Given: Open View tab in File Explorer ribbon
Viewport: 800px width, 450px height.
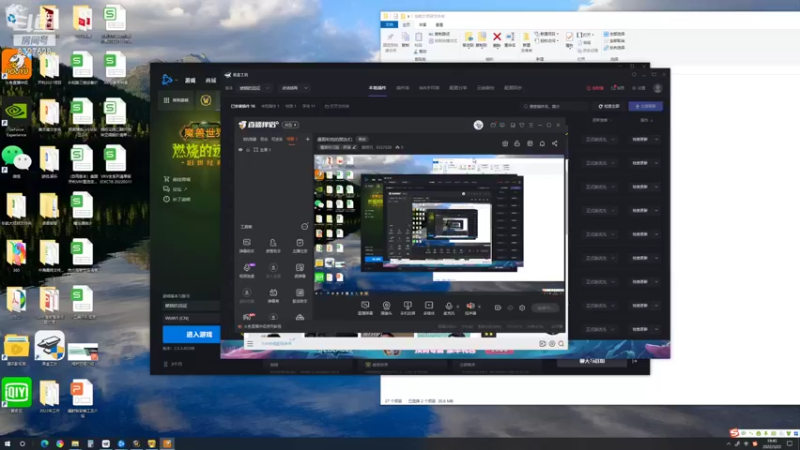Looking at the screenshot, I should click(x=439, y=24).
